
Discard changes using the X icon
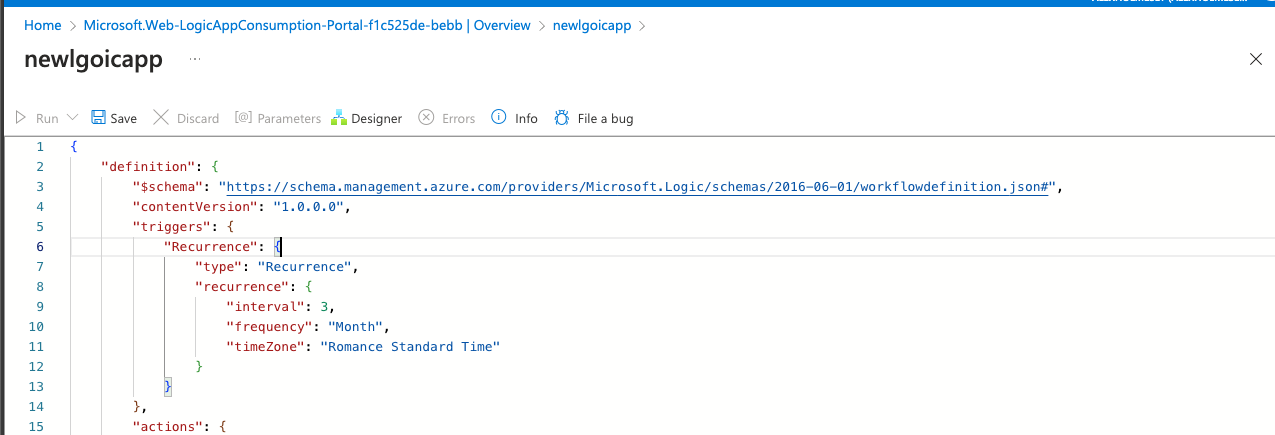tap(161, 118)
